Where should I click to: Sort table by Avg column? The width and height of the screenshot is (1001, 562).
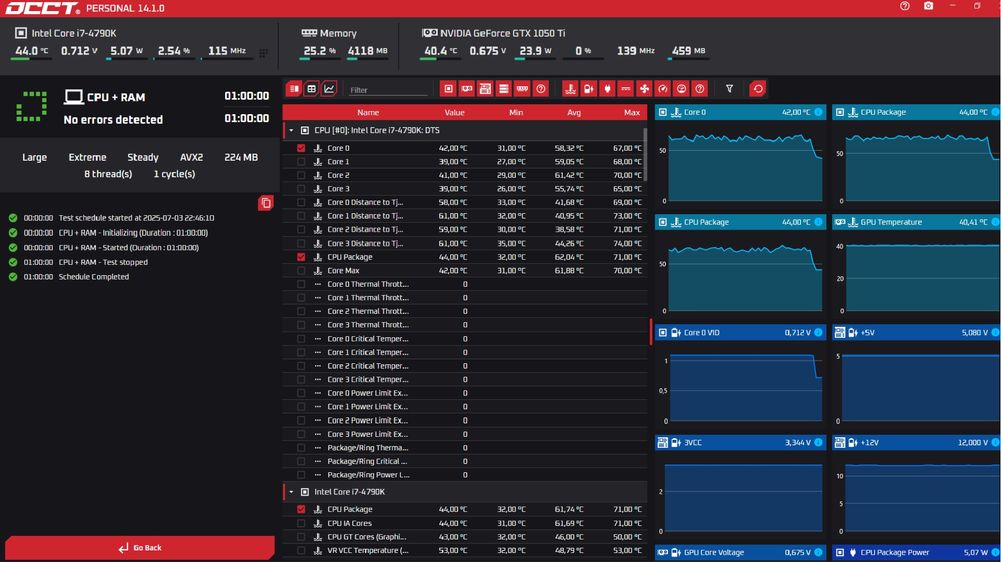[574, 112]
